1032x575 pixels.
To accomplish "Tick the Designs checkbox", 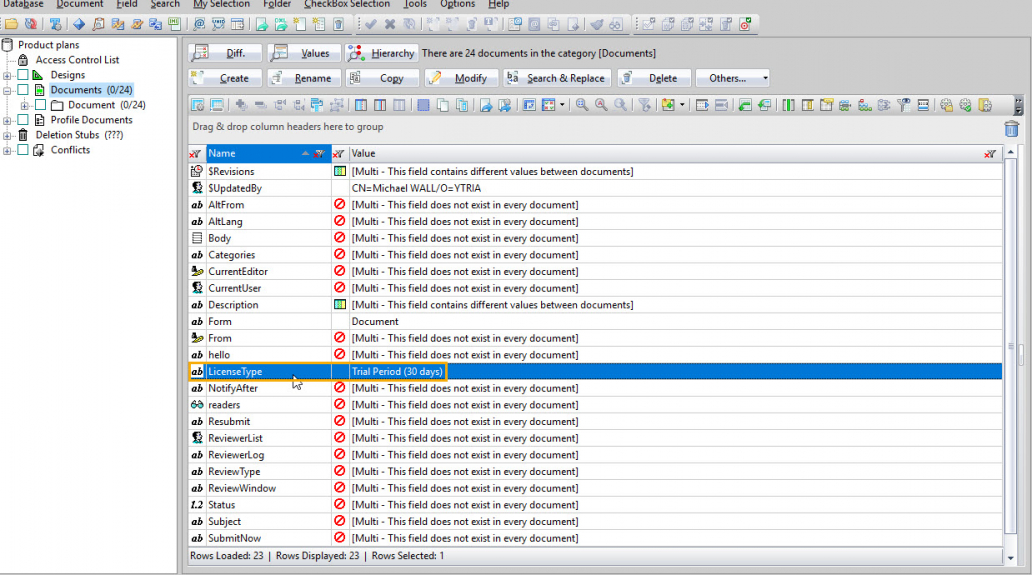I will coord(23,75).
